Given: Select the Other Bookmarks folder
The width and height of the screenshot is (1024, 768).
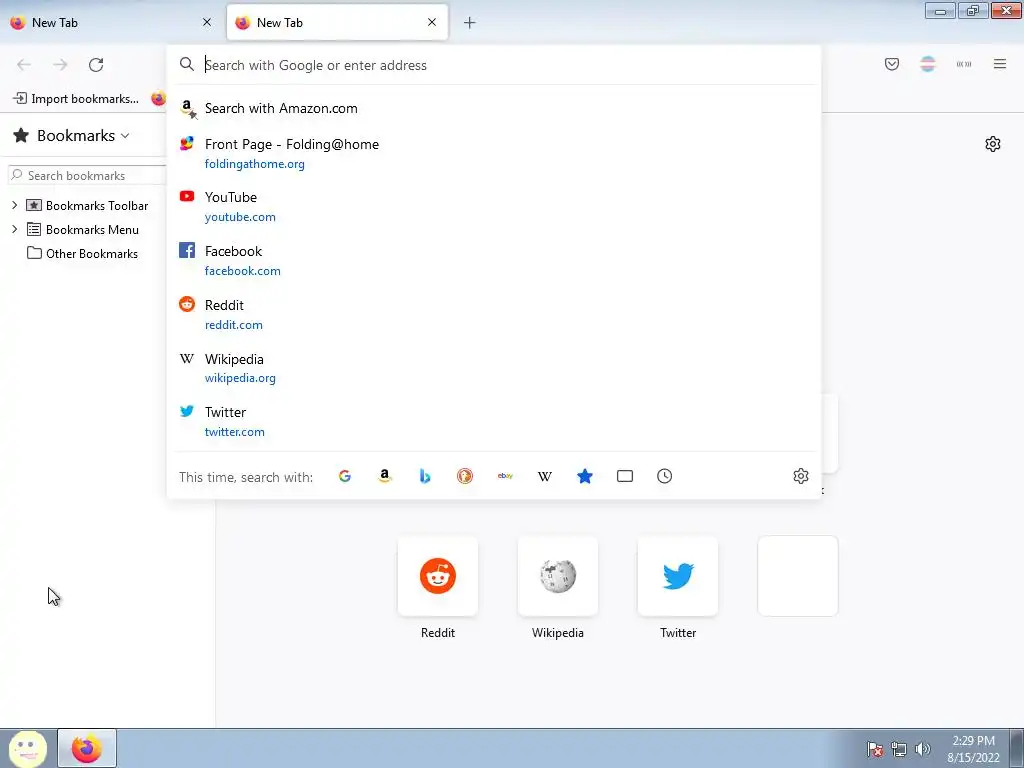Looking at the screenshot, I should pos(82,254).
